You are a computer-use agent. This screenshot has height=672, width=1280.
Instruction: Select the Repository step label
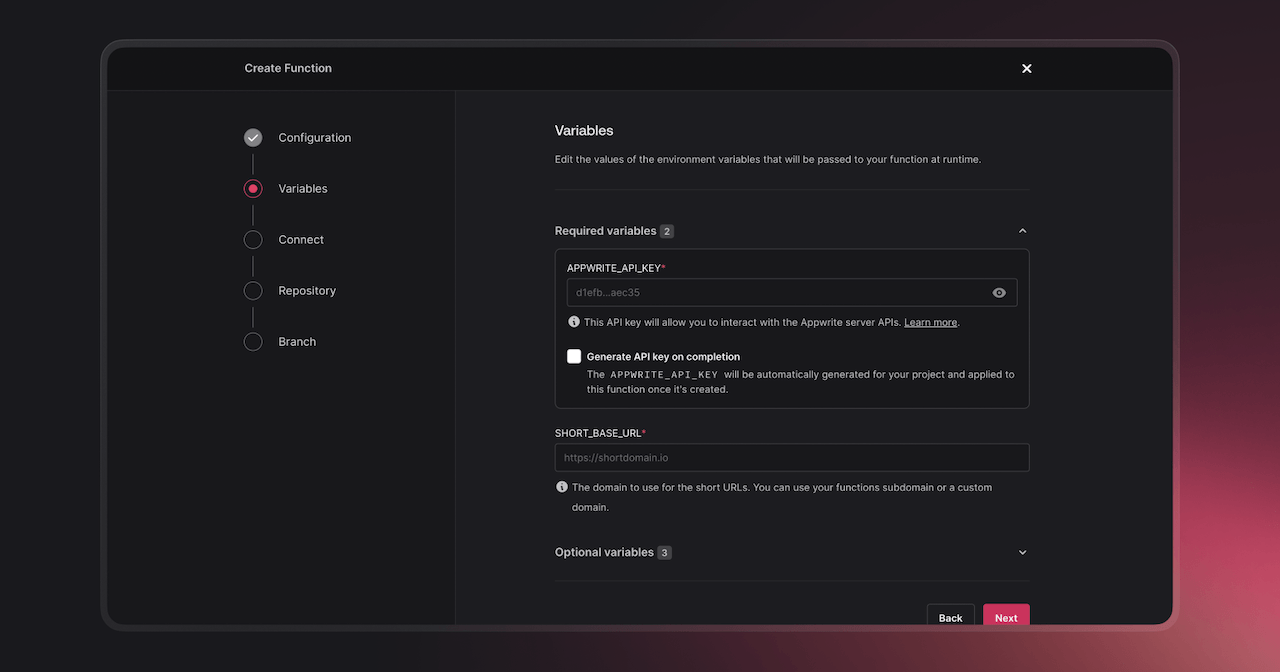tap(307, 291)
